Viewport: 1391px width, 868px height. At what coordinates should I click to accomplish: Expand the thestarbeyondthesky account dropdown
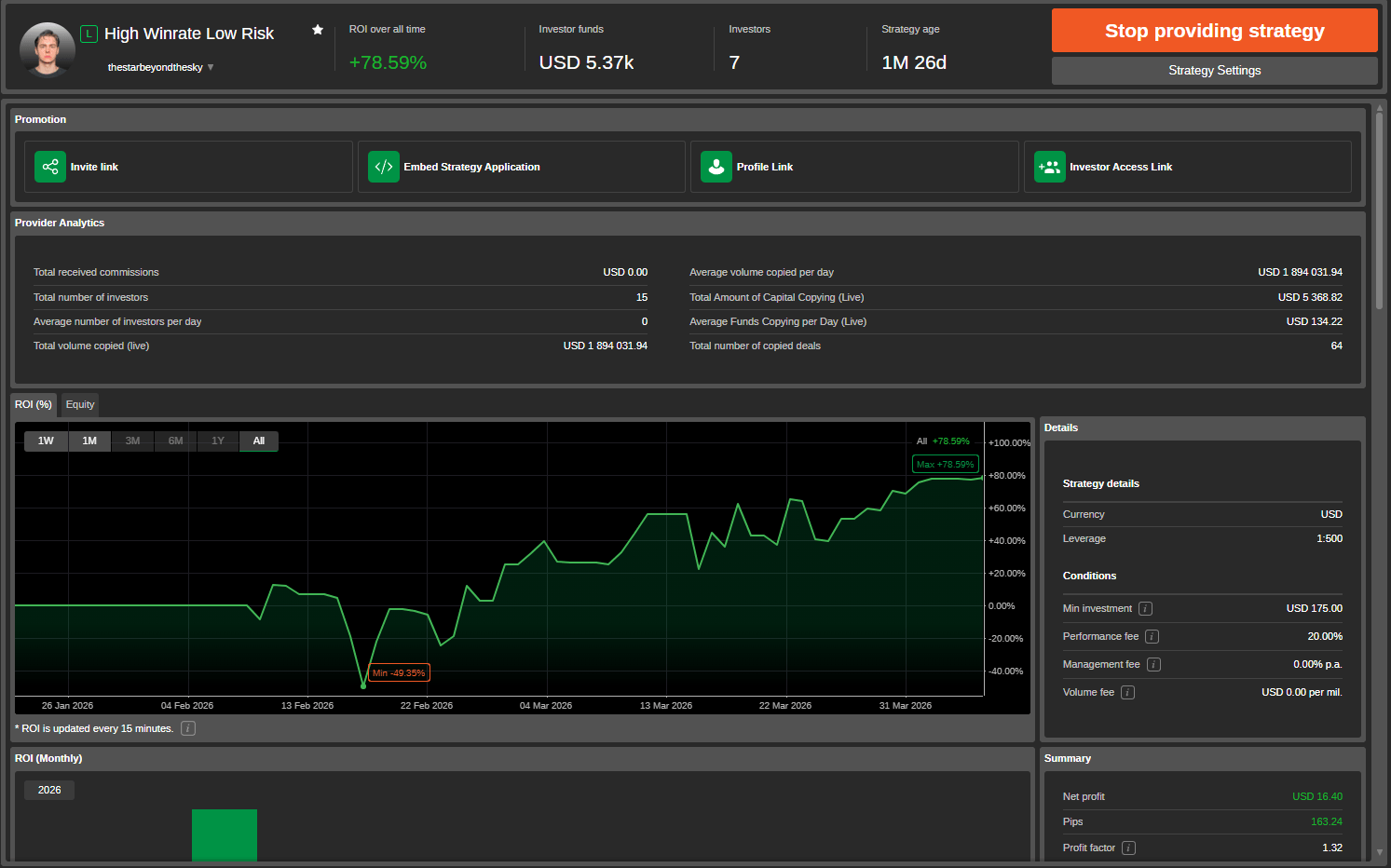159,66
